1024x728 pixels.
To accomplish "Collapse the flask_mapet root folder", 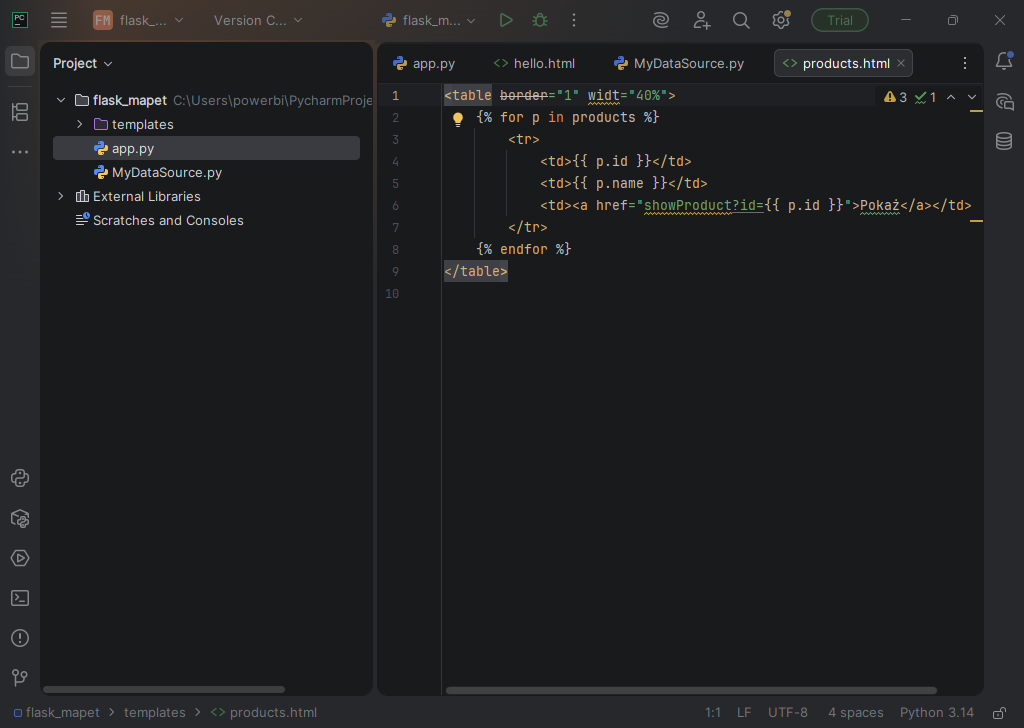I will tap(61, 100).
